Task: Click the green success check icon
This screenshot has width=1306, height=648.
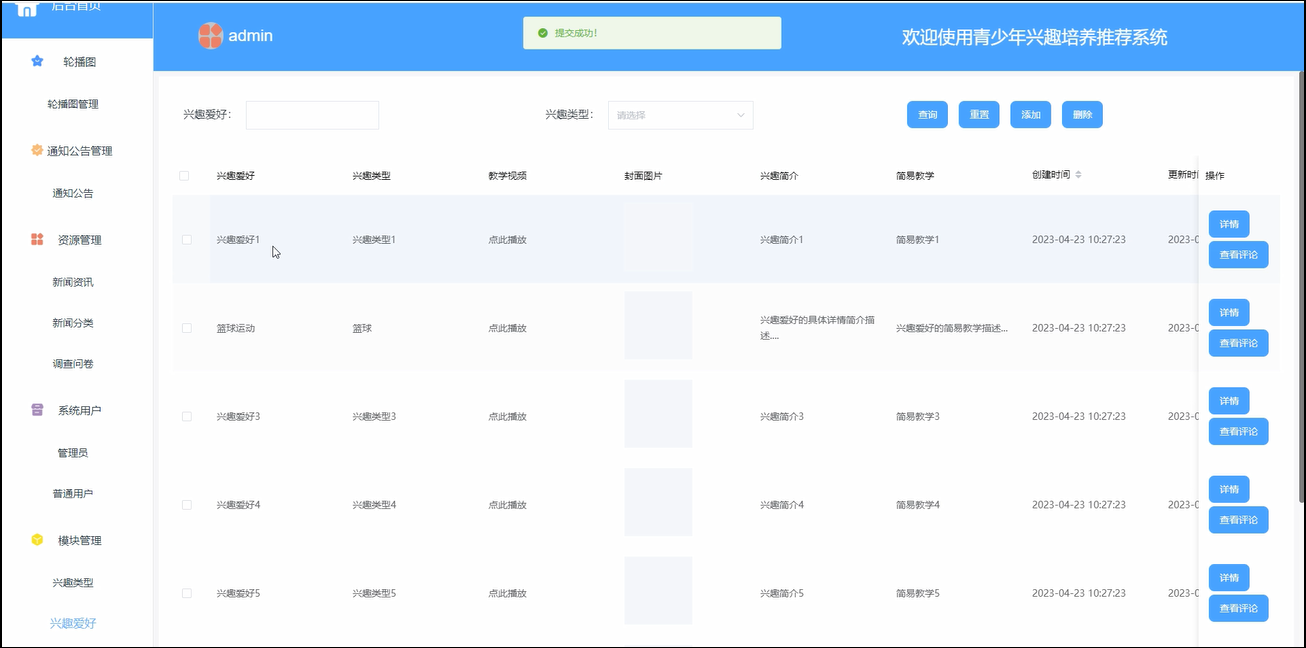Action: (543, 33)
